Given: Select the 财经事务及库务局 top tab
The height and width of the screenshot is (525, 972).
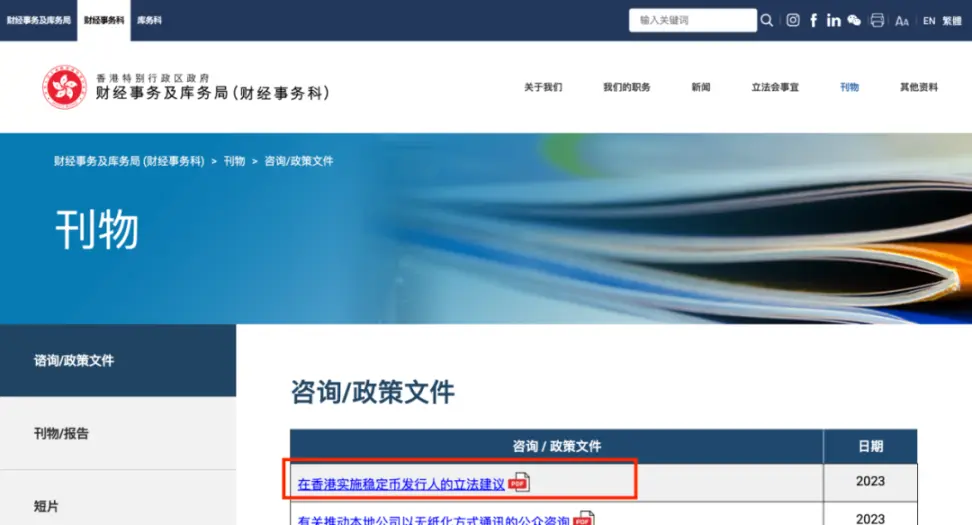Looking at the screenshot, I should (x=38, y=20).
